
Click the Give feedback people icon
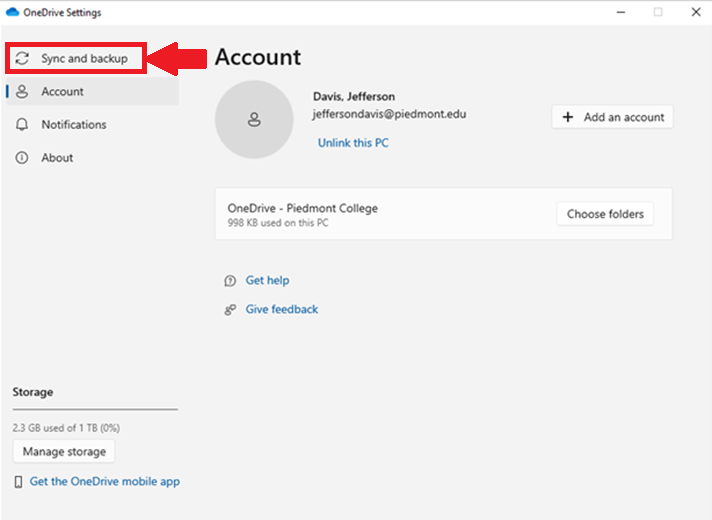(x=230, y=310)
